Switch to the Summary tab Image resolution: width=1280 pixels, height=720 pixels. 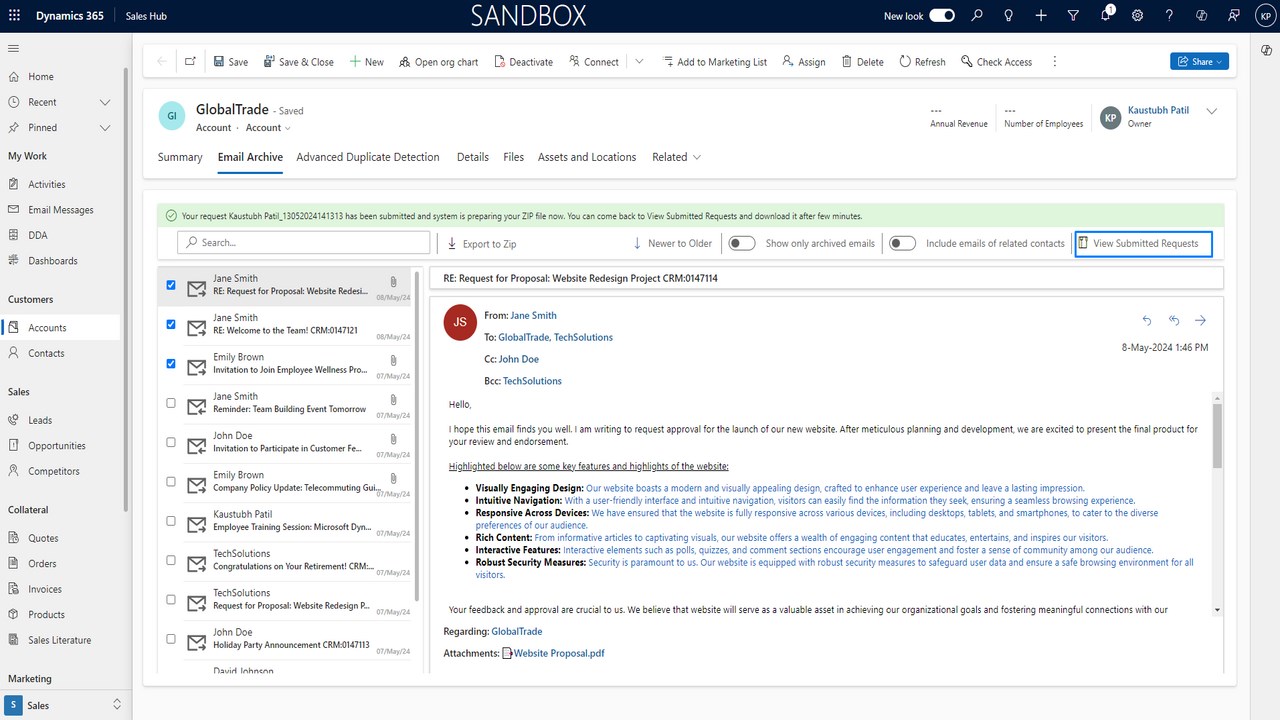click(x=180, y=157)
